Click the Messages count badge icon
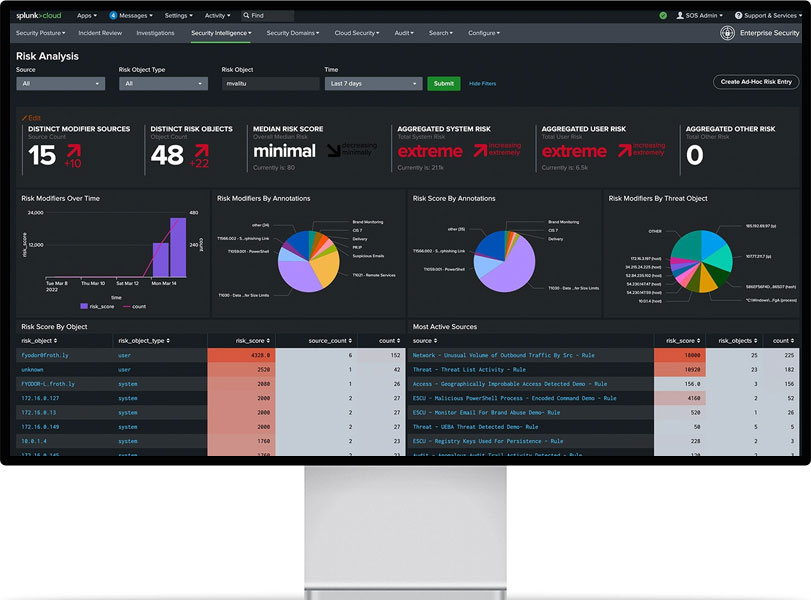Image resolution: width=811 pixels, height=600 pixels. [113, 16]
